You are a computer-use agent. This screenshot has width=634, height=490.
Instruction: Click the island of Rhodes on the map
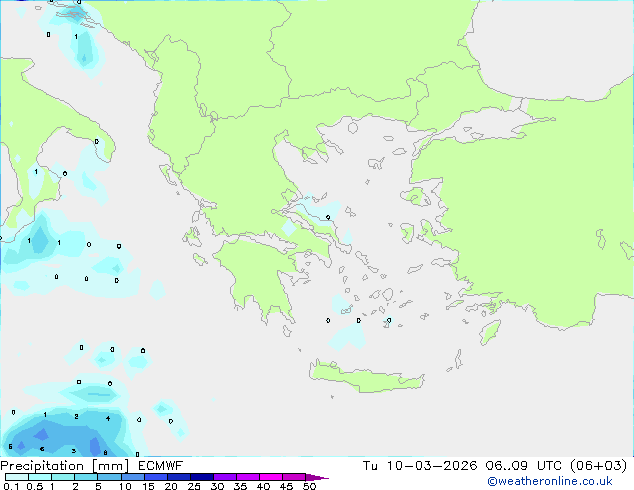[489, 332]
